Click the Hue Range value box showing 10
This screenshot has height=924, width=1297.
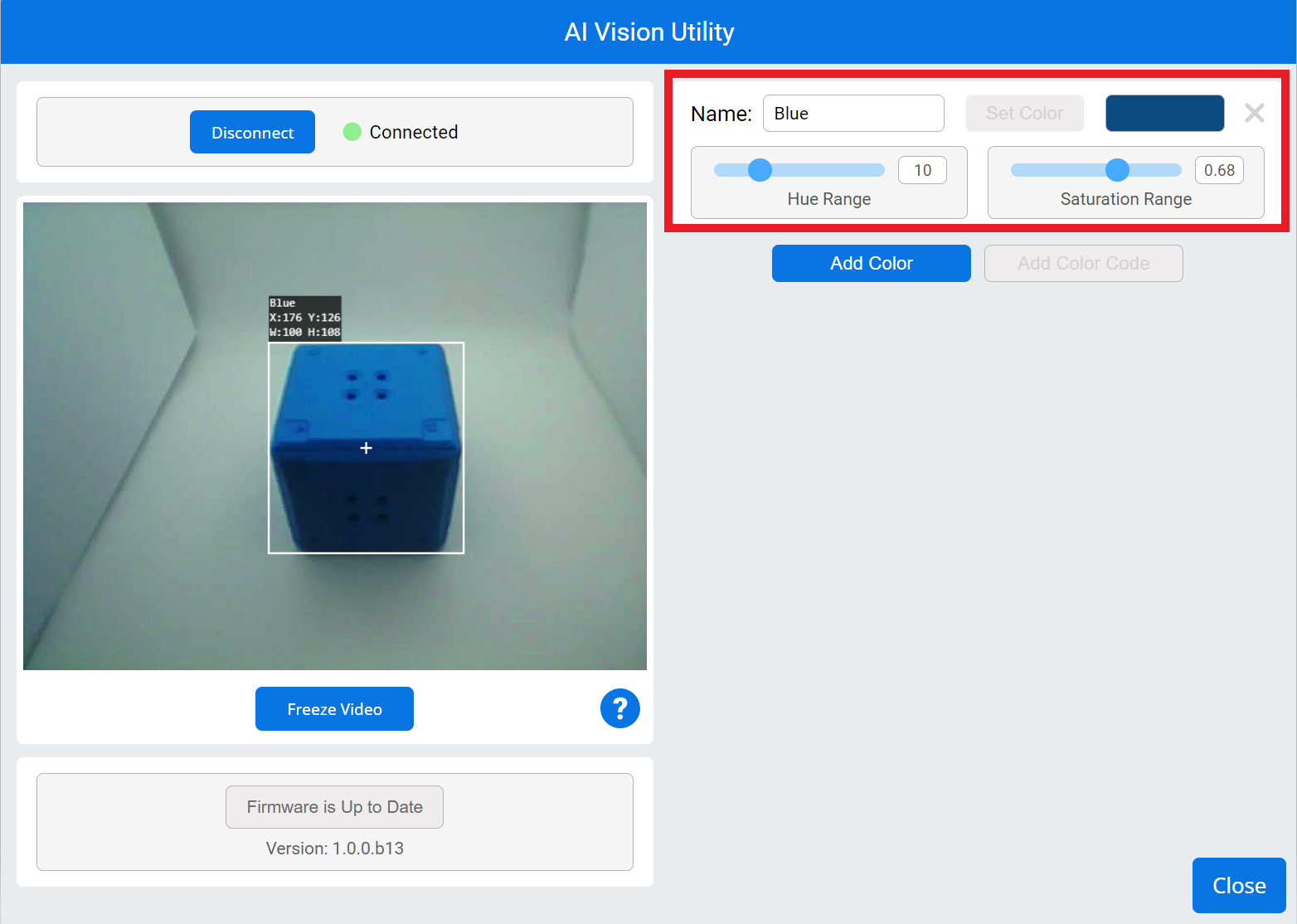[922, 169]
